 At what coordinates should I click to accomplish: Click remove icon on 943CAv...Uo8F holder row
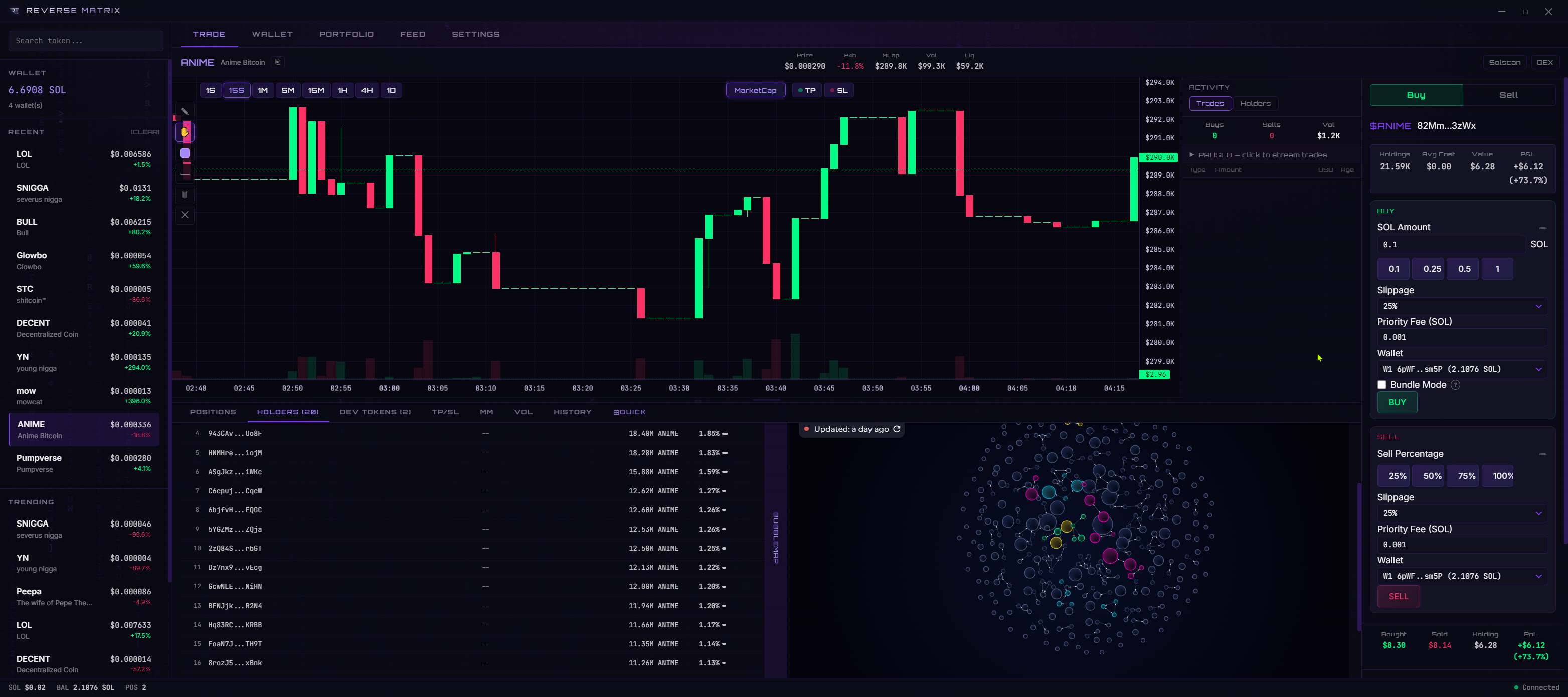point(725,433)
